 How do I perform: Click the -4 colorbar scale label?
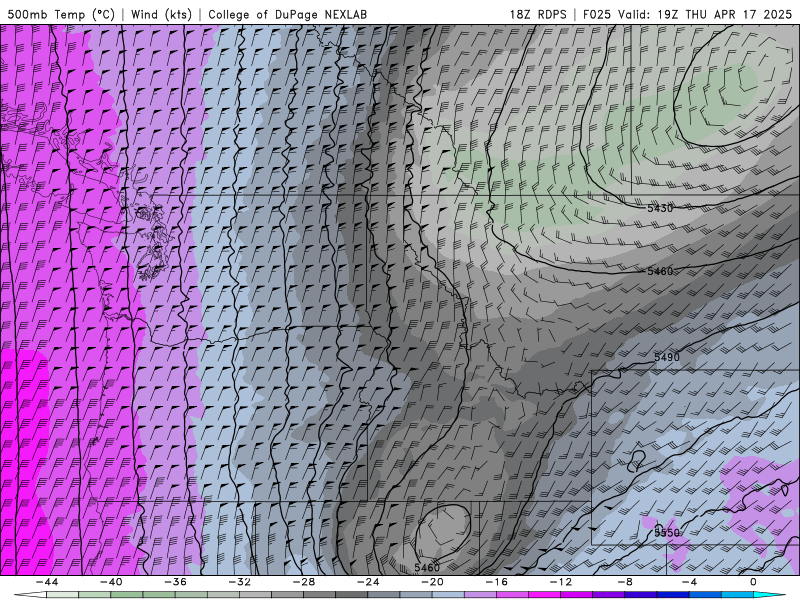689,582
